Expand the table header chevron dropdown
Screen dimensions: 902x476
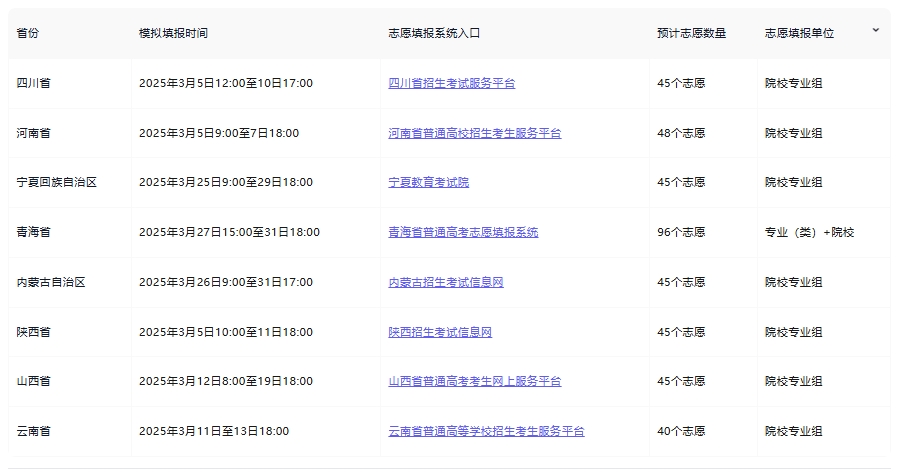876,30
